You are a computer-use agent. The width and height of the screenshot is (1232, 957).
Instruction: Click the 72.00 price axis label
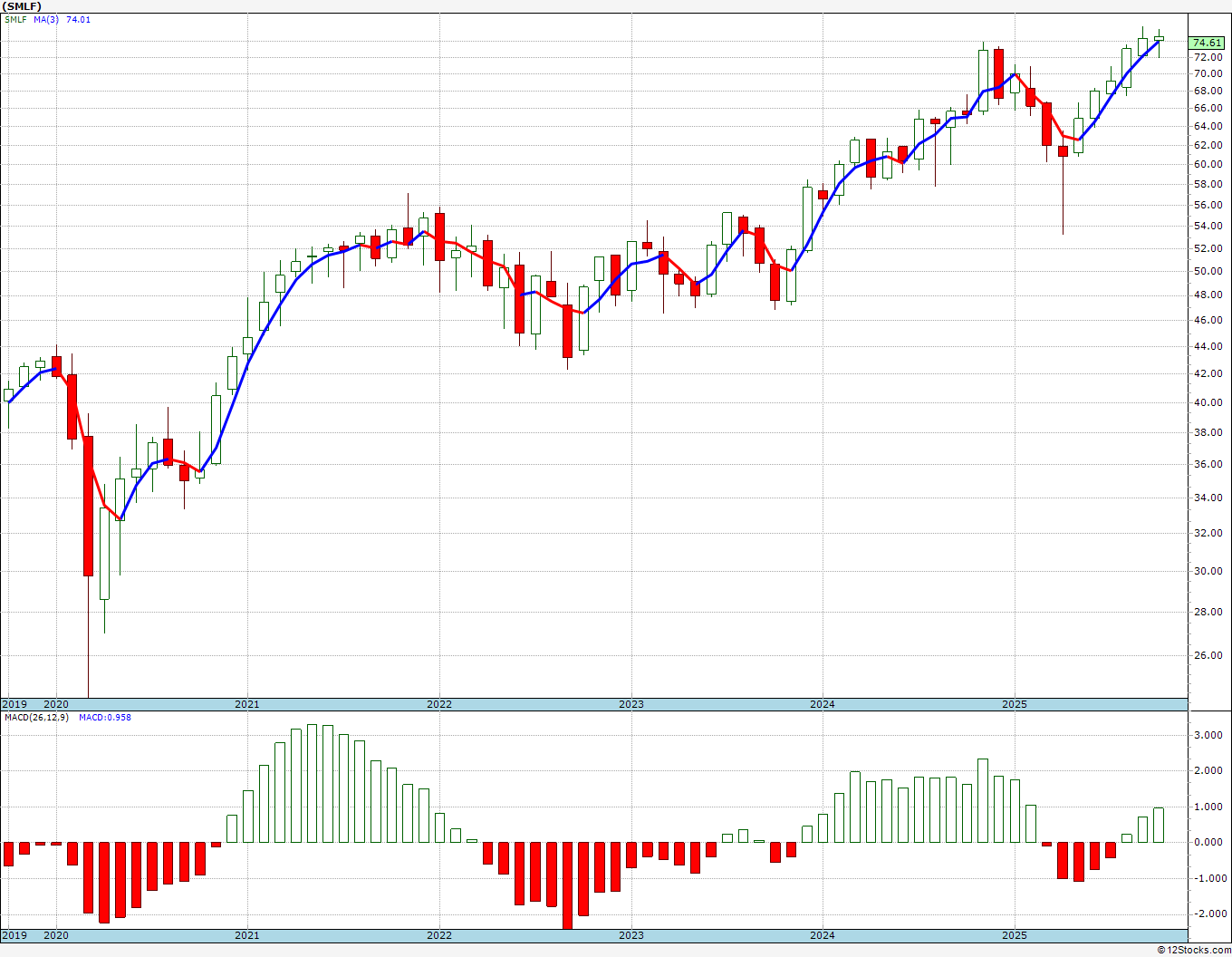pyautogui.click(x=1208, y=57)
